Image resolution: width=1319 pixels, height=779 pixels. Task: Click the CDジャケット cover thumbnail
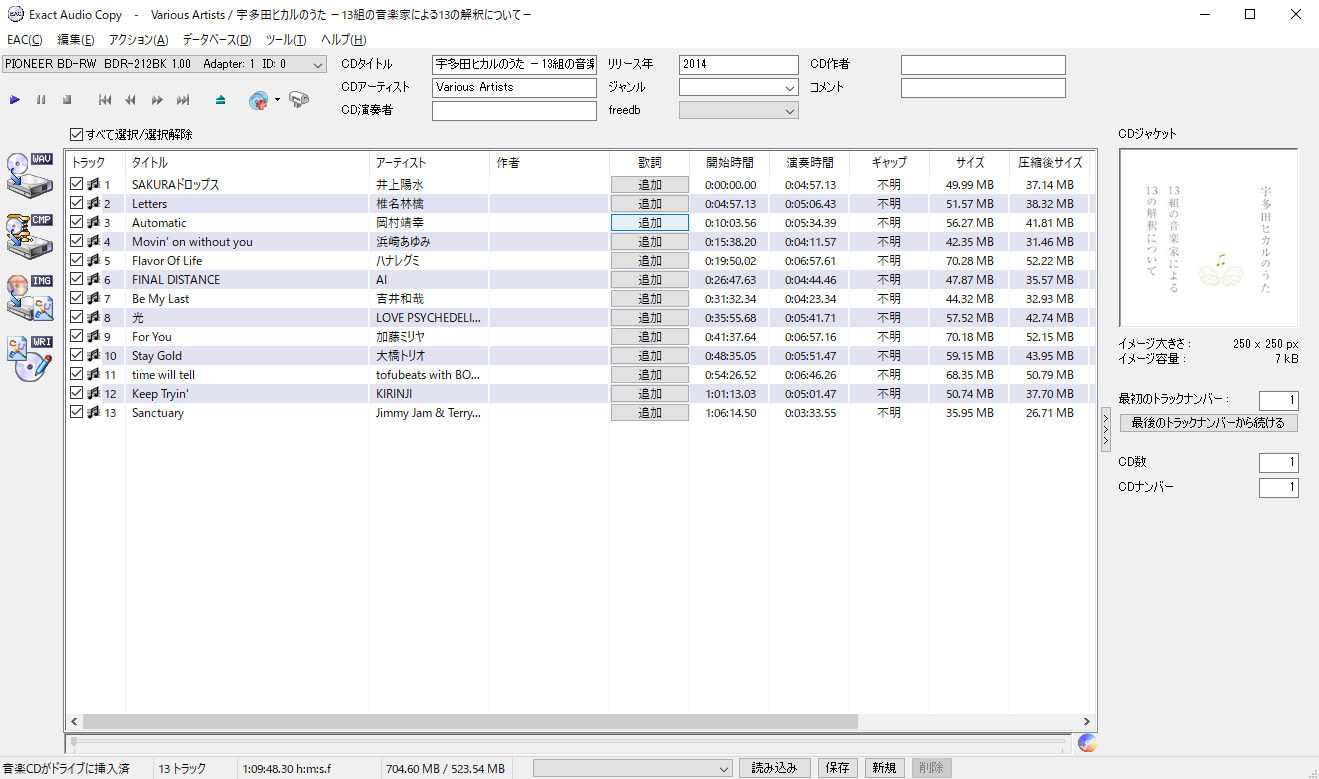tap(1208, 237)
